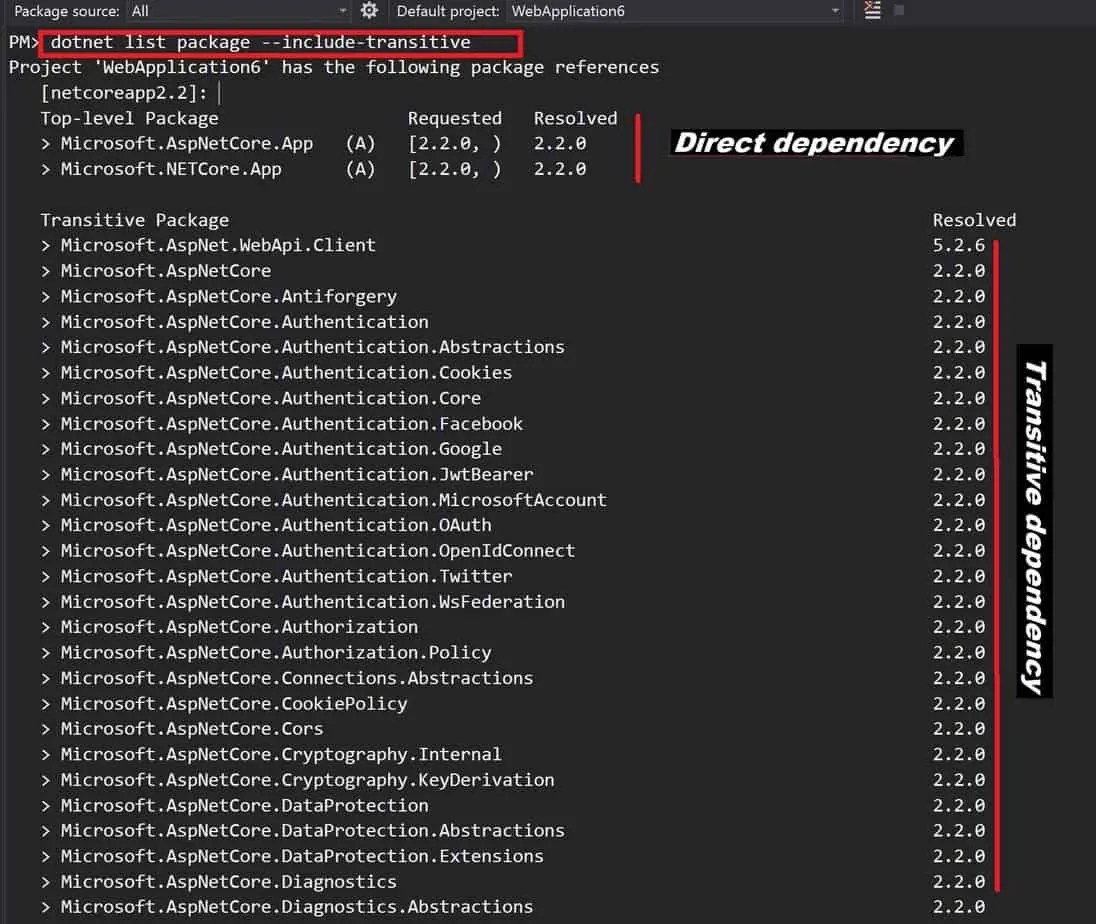Click the Microsoft.AspNetCore.App package row
The width and height of the screenshot is (1096, 924).
coord(313,144)
